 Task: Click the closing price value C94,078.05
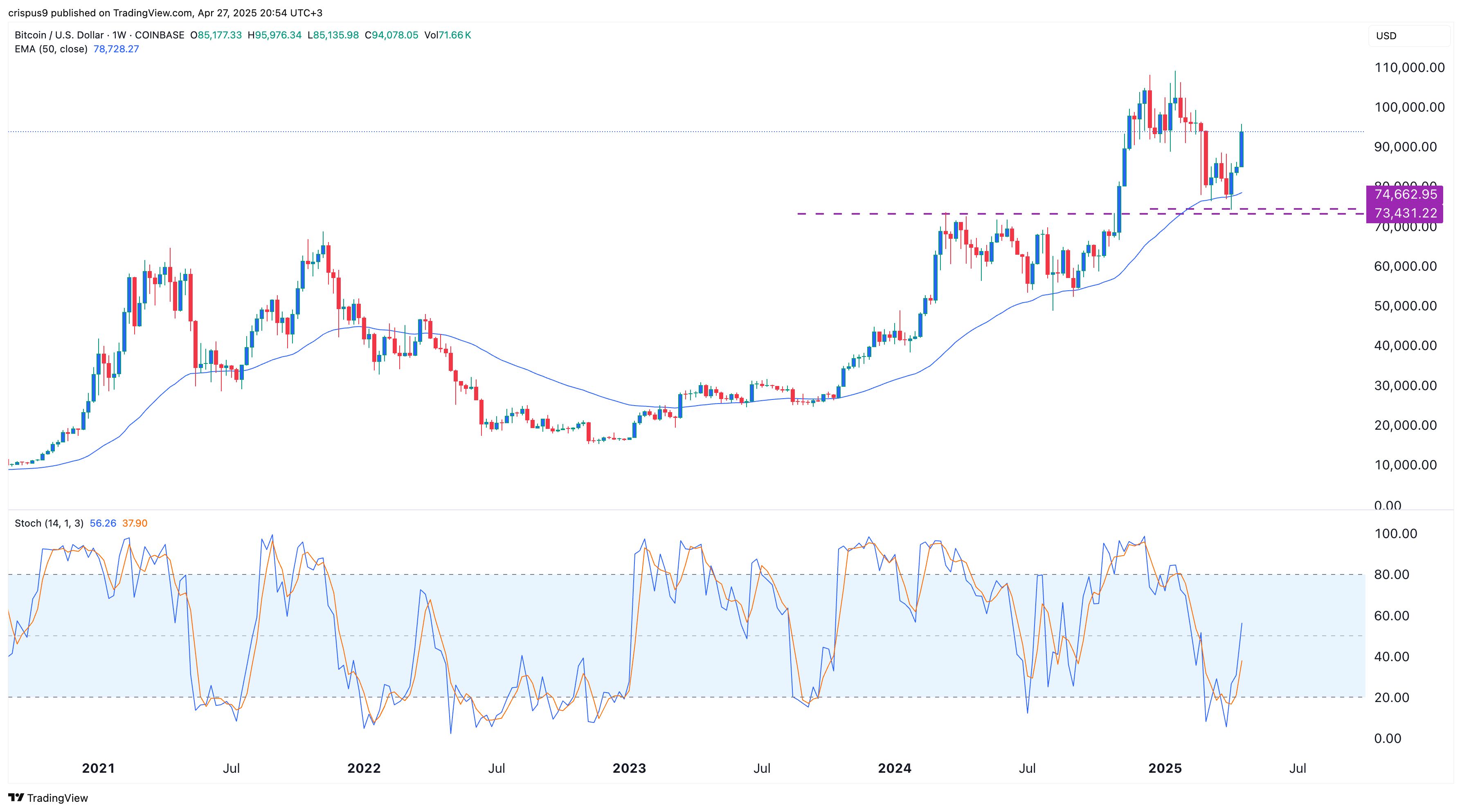click(x=391, y=35)
